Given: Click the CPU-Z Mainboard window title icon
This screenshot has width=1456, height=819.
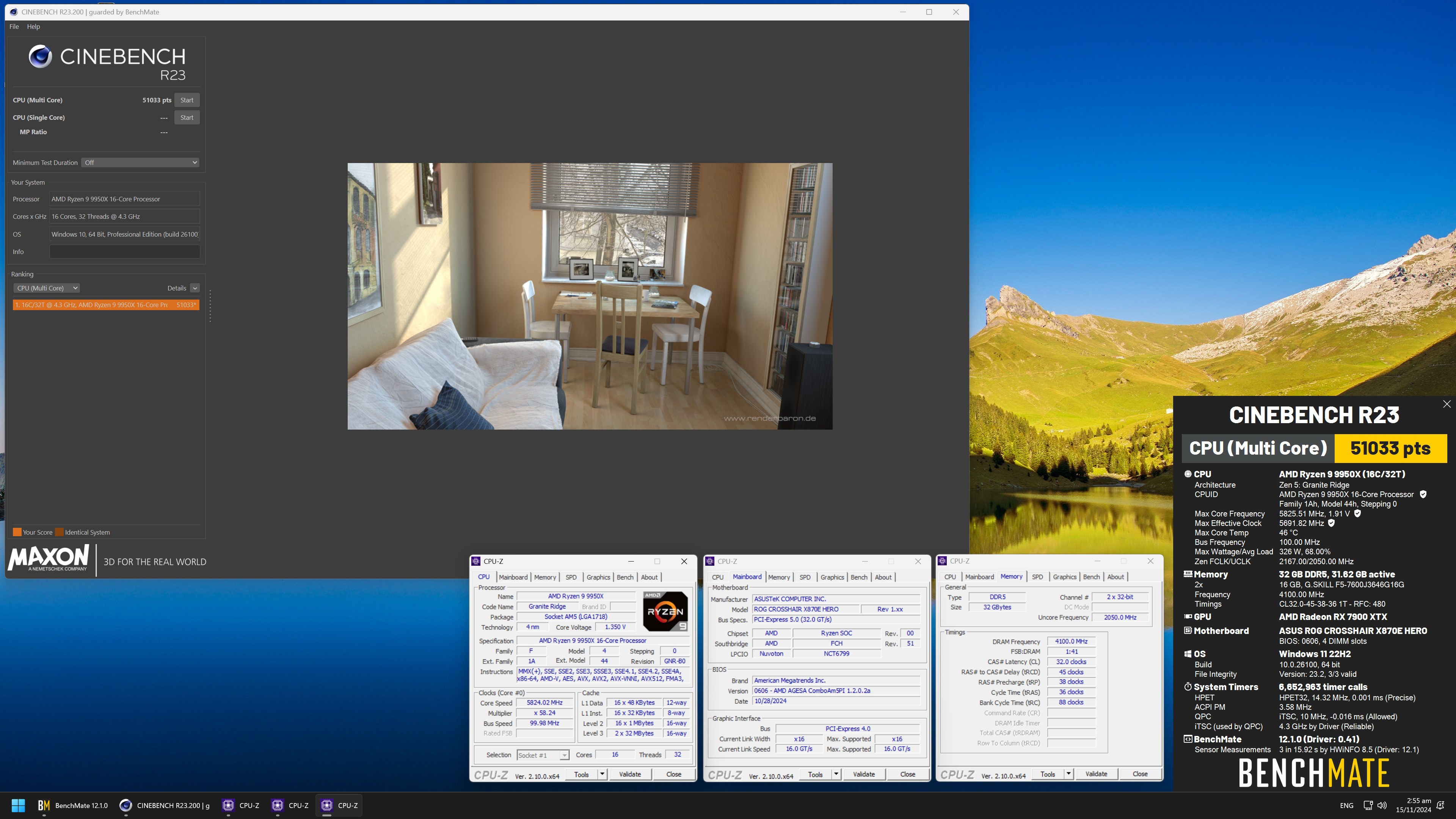Looking at the screenshot, I should (711, 561).
